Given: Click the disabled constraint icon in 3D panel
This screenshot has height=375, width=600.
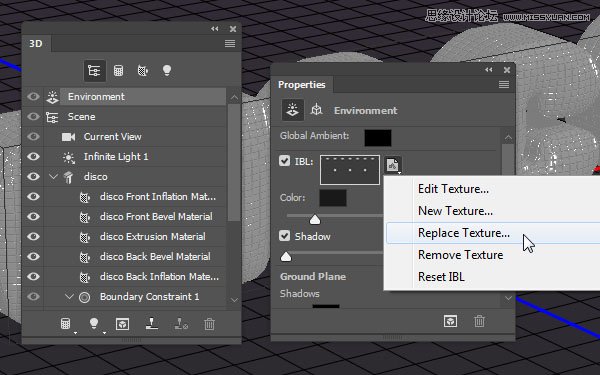Looking at the screenshot, I should (181, 324).
